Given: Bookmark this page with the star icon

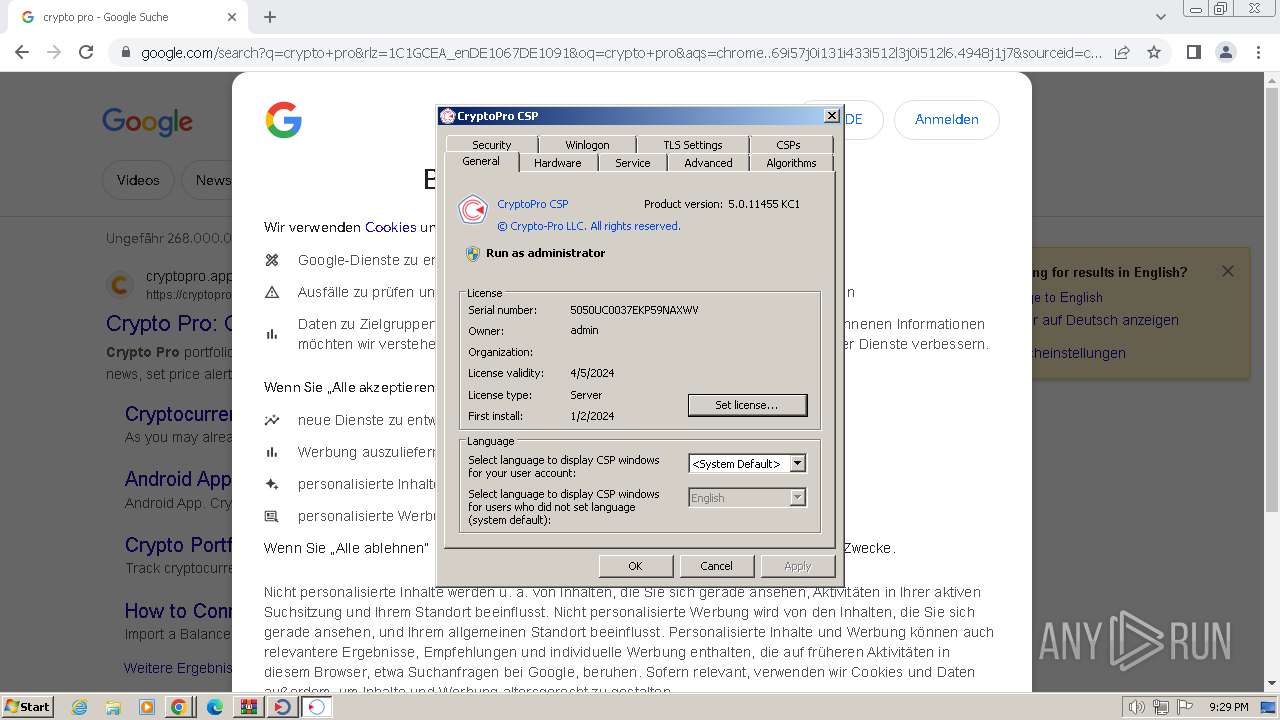Looking at the screenshot, I should 1154,52.
